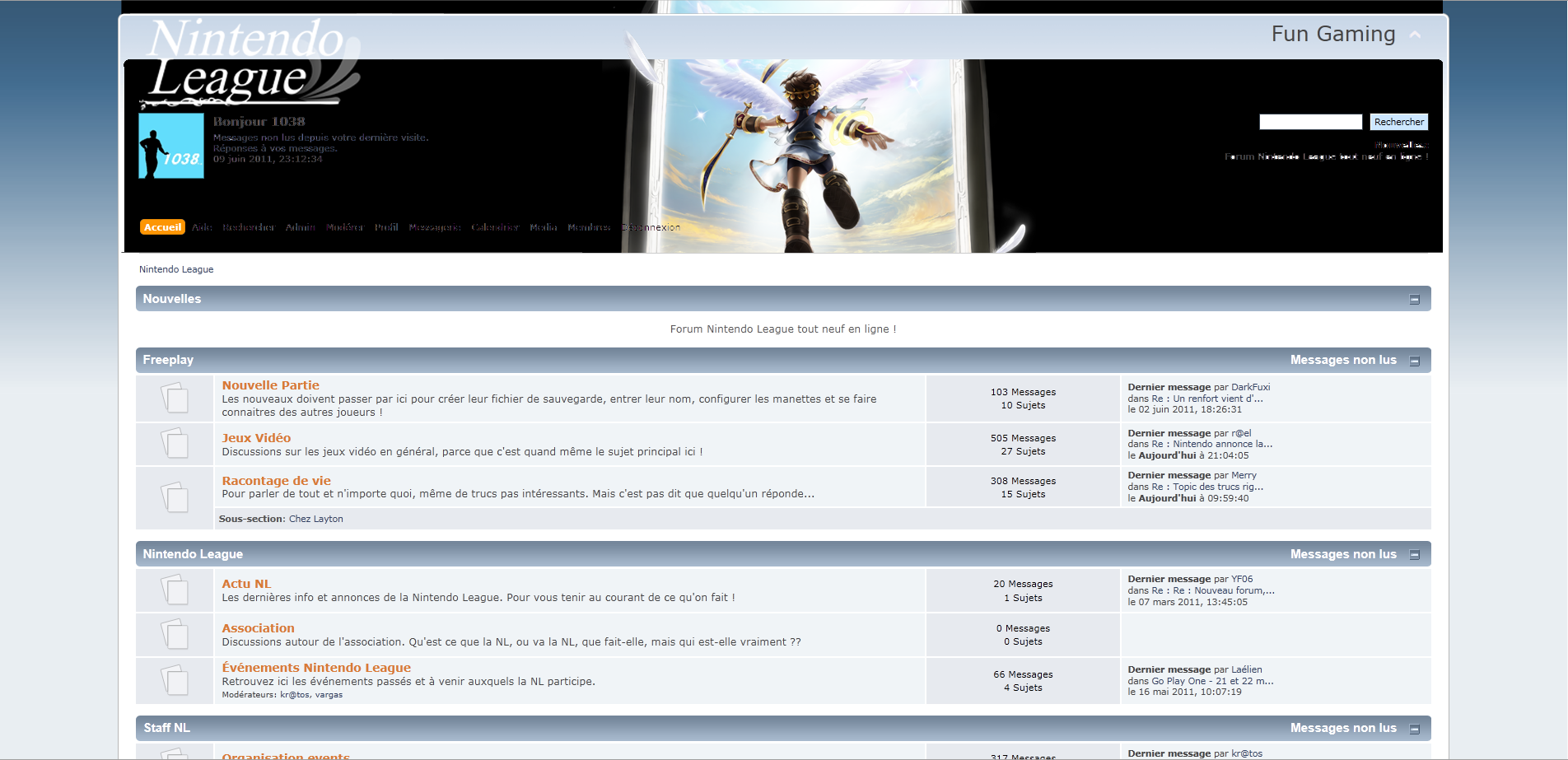Open the Accueil menu tab

(x=162, y=227)
